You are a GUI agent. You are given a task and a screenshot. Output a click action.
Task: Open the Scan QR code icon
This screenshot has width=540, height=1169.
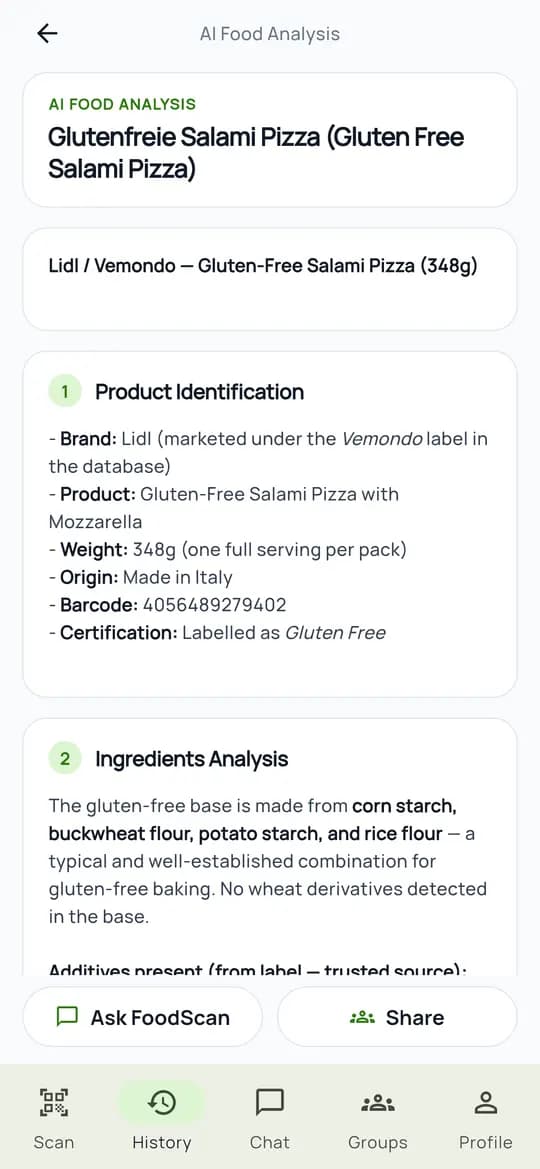click(x=54, y=1102)
